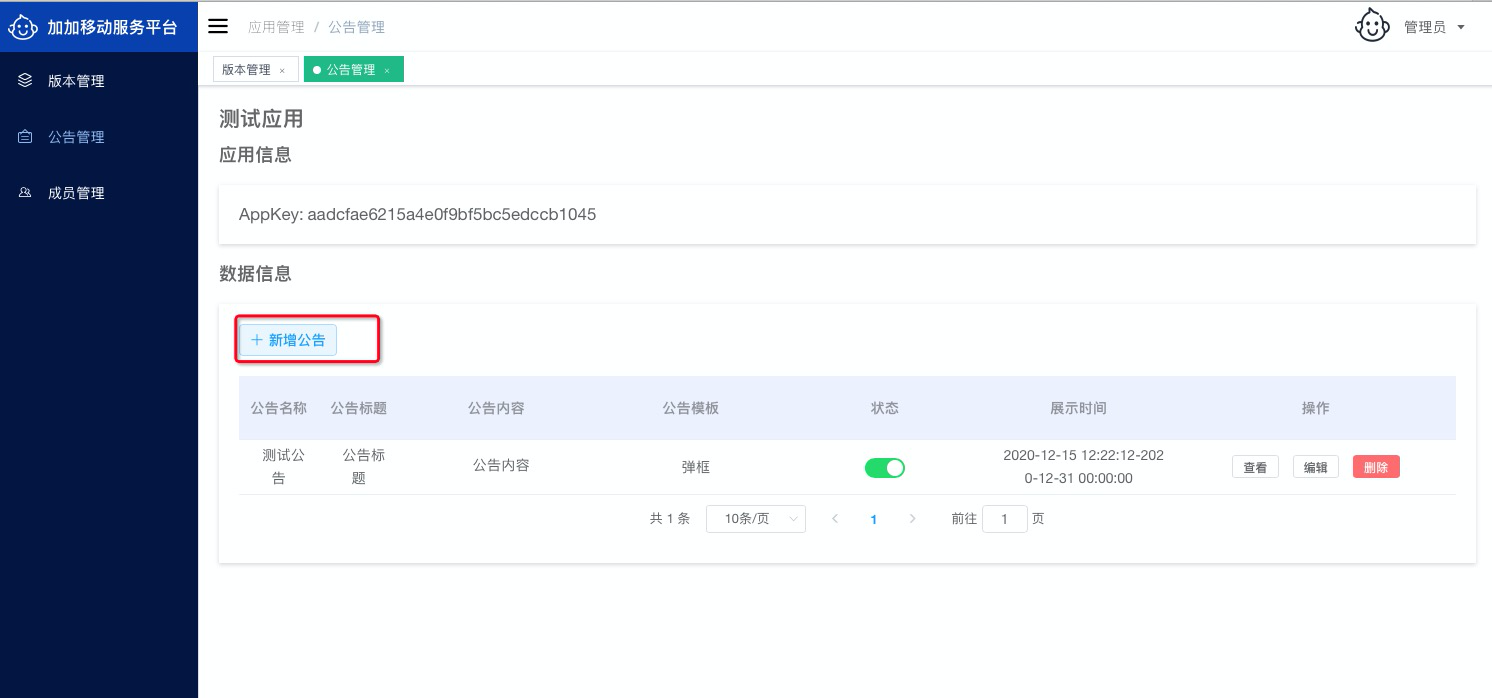Viewport: 1492px width, 698px height.
Task: Expand the 管理员 user dropdown arrow
Action: (x=1461, y=28)
